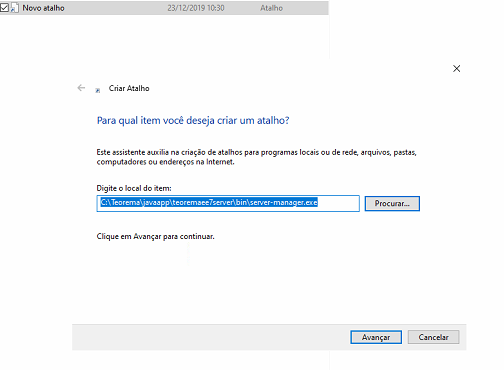Click the Atalho type cell
Image resolution: width=504 pixels, height=370 pixels.
pos(271,8)
